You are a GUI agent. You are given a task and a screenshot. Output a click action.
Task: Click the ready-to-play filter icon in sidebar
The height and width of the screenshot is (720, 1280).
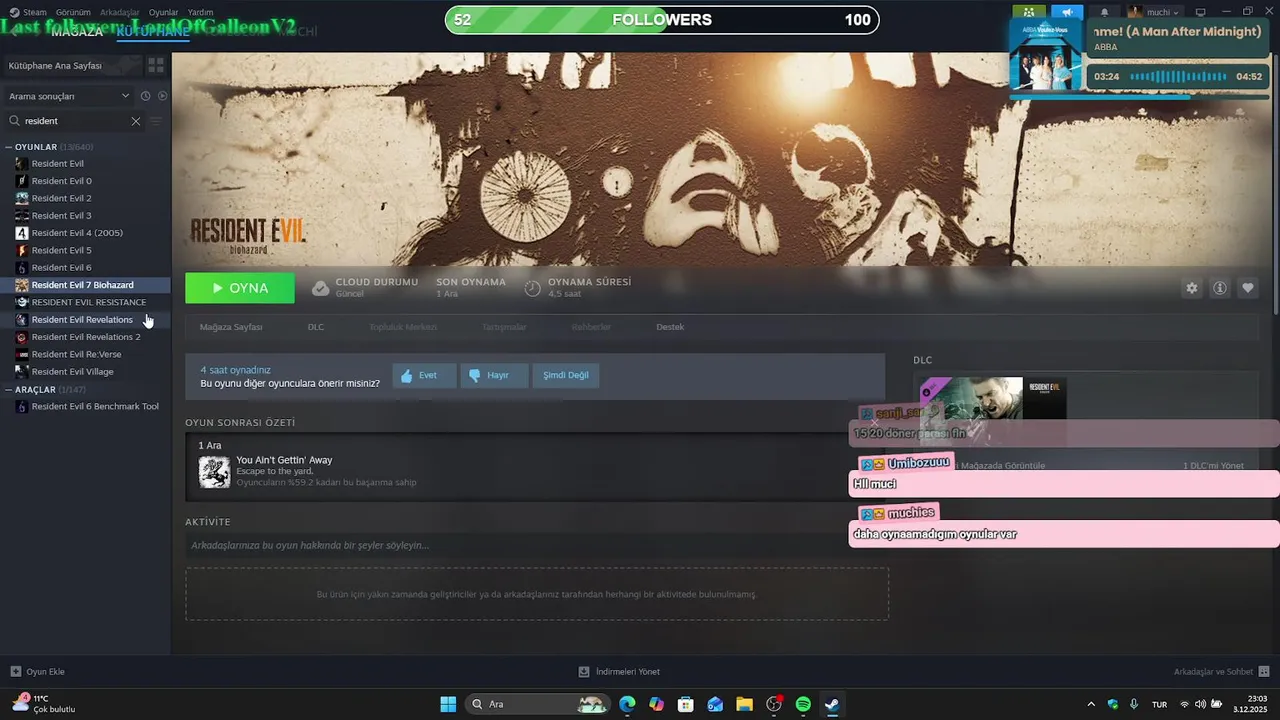click(162, 96)
